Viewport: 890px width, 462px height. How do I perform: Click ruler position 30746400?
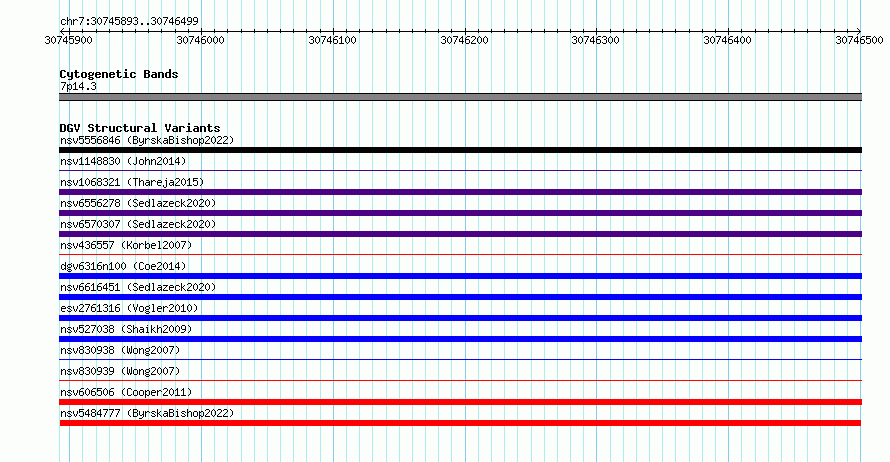point(728,40)
